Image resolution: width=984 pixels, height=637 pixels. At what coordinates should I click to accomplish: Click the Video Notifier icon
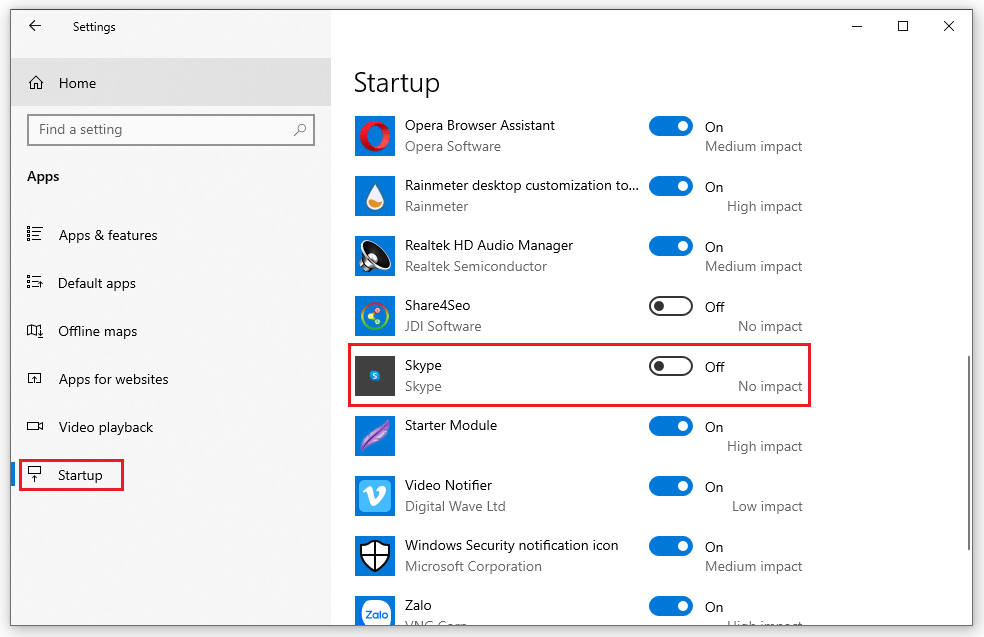tap(374, 496)
